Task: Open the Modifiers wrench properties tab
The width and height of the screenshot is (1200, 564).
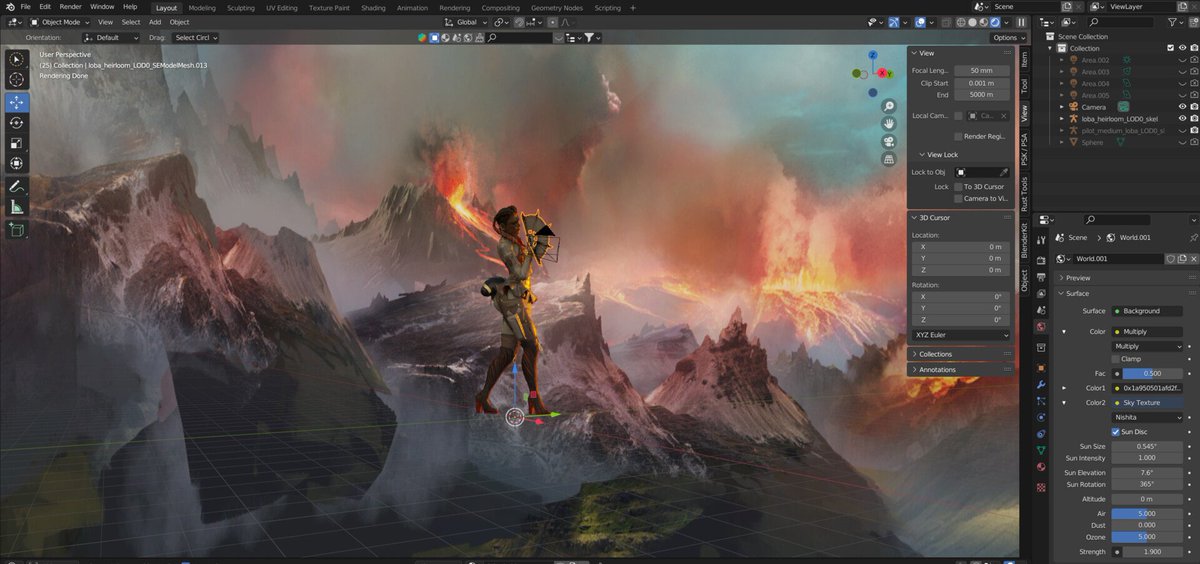Action: click(1041, 386)
